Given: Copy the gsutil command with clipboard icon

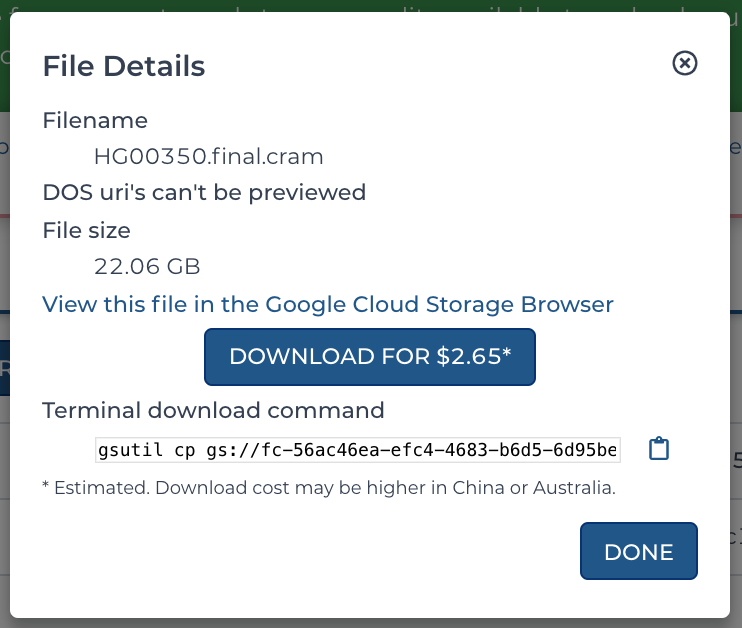Looking at the screenshot, I should (659, 449).
